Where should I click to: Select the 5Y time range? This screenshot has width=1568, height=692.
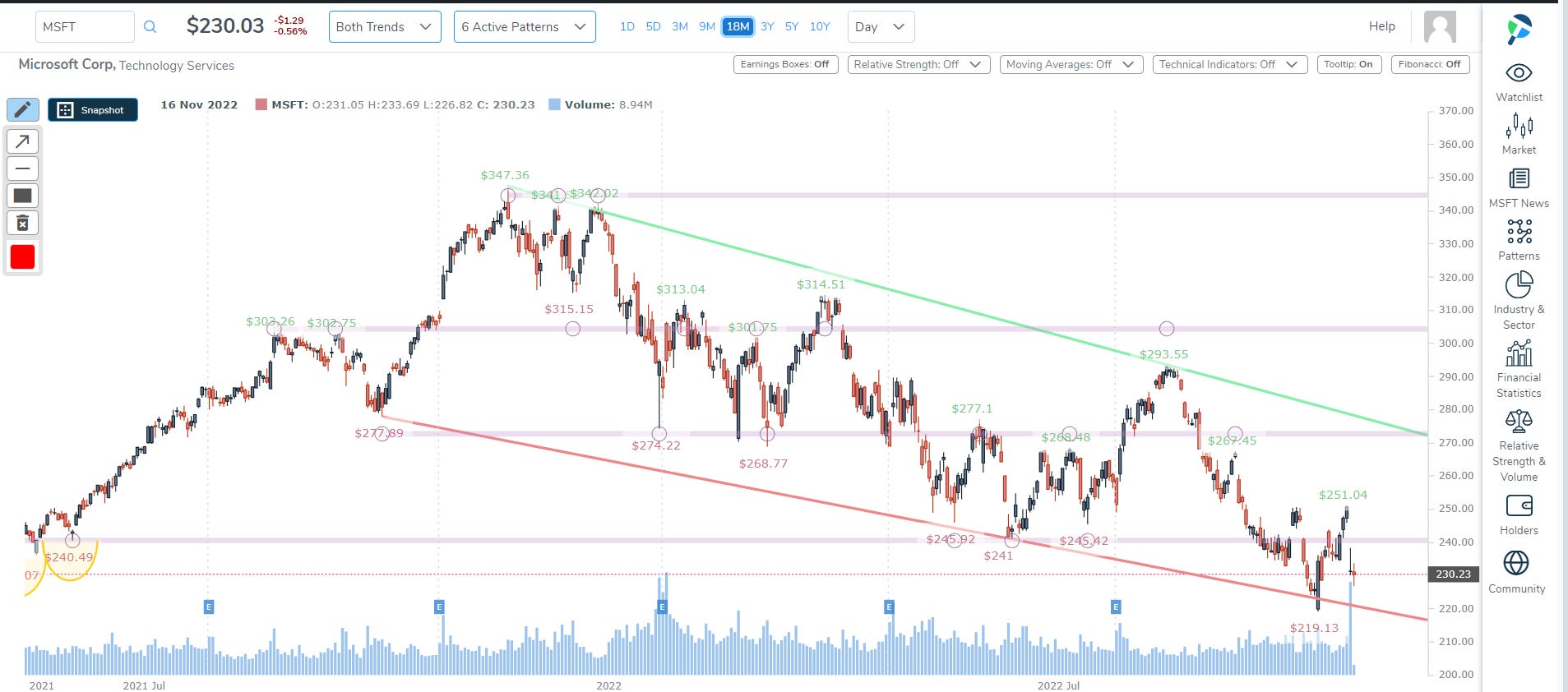tap(792, 26)
